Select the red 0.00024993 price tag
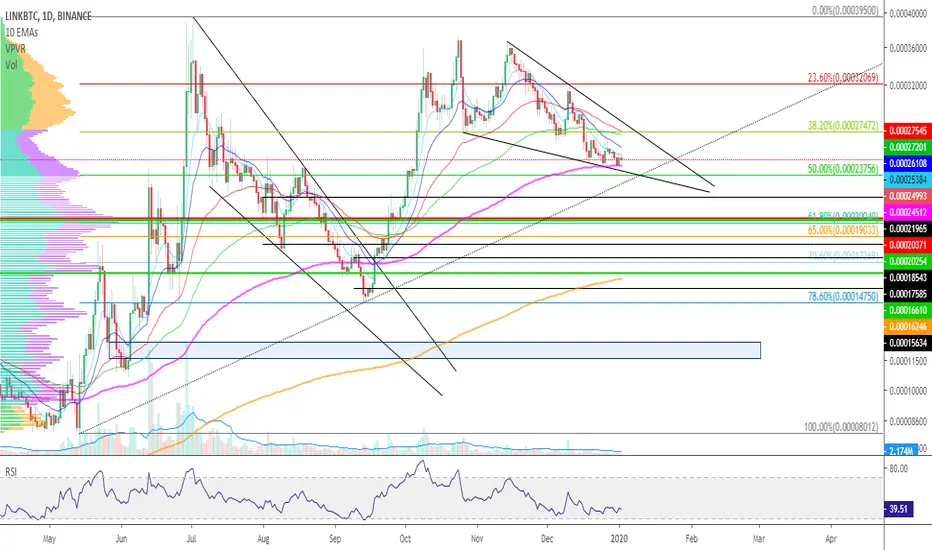 [908, 196]
